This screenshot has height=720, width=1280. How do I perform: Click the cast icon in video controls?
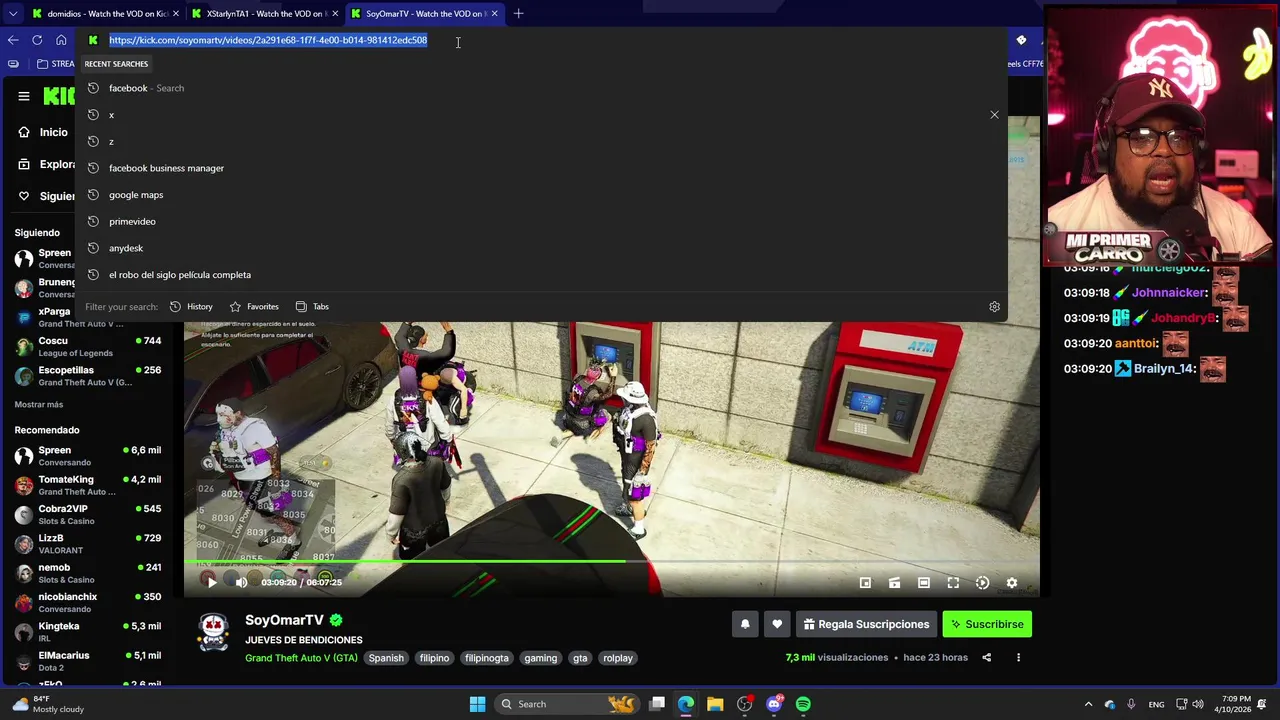click(895, 583)
